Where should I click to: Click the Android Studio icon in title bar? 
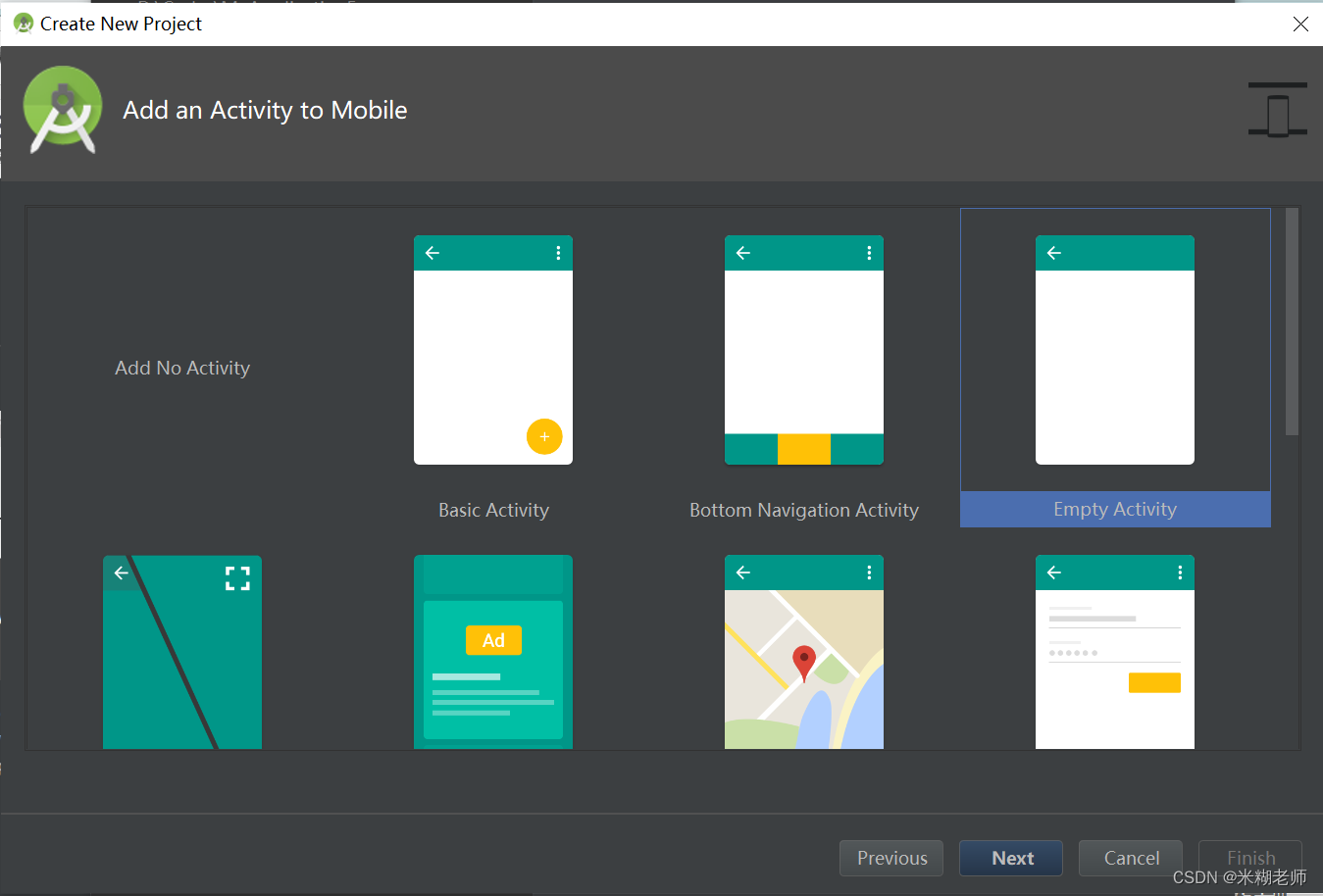click(24, 23)
